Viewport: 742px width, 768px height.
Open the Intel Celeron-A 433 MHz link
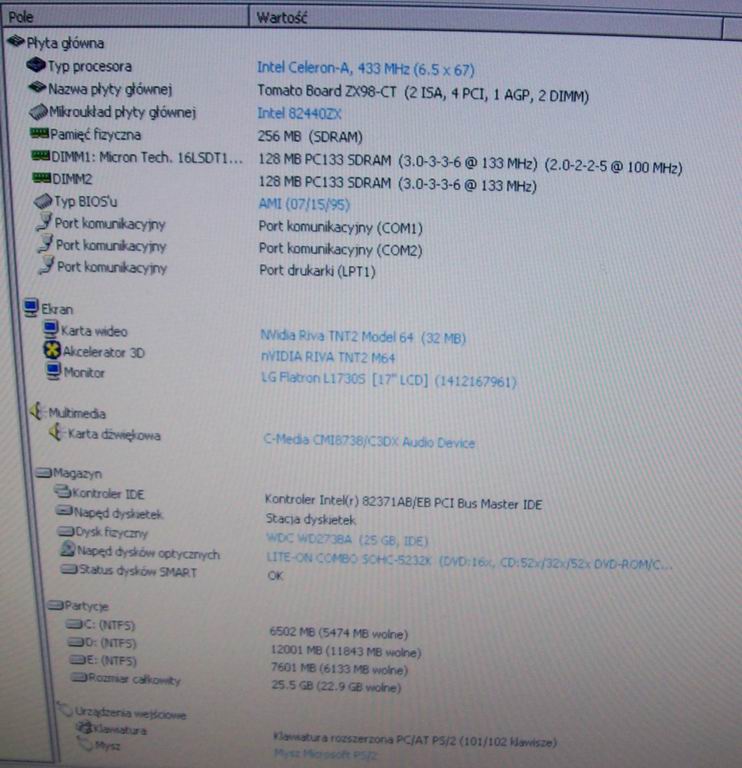(366, 69)
